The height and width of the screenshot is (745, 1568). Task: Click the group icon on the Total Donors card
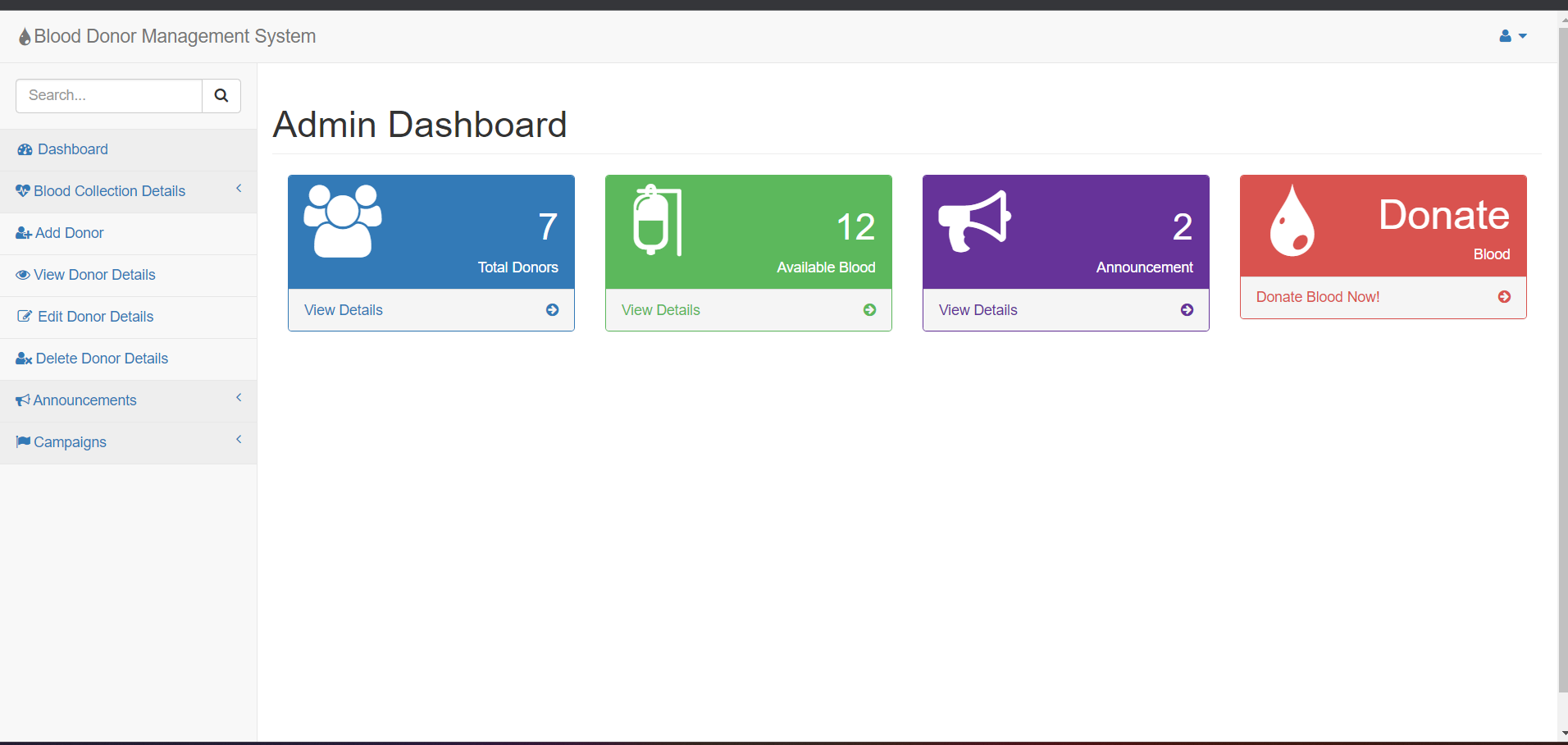tap(342, 220)
